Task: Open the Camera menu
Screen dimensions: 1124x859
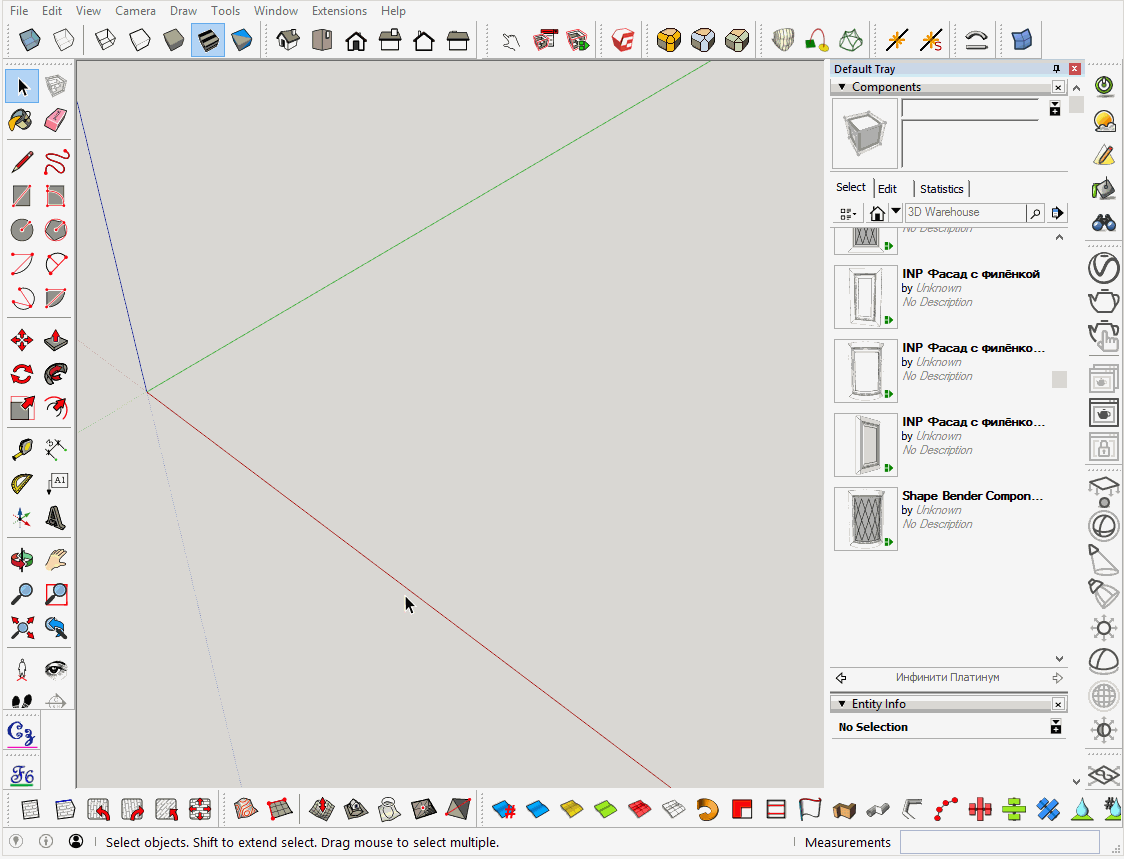Action: pos(135,11)
